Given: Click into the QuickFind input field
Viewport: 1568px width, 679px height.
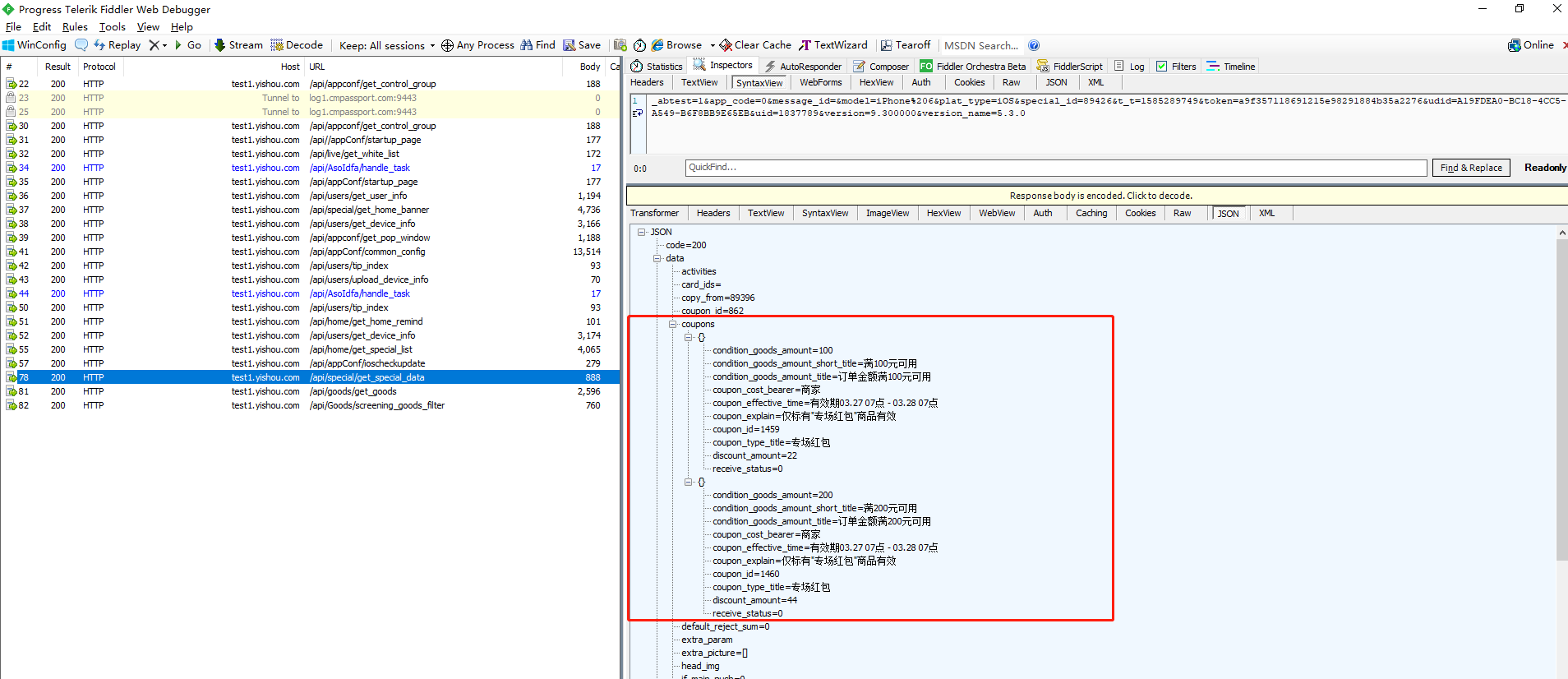Looking at the screenshot, I should pyautogui.click(x=1056, y=168).
